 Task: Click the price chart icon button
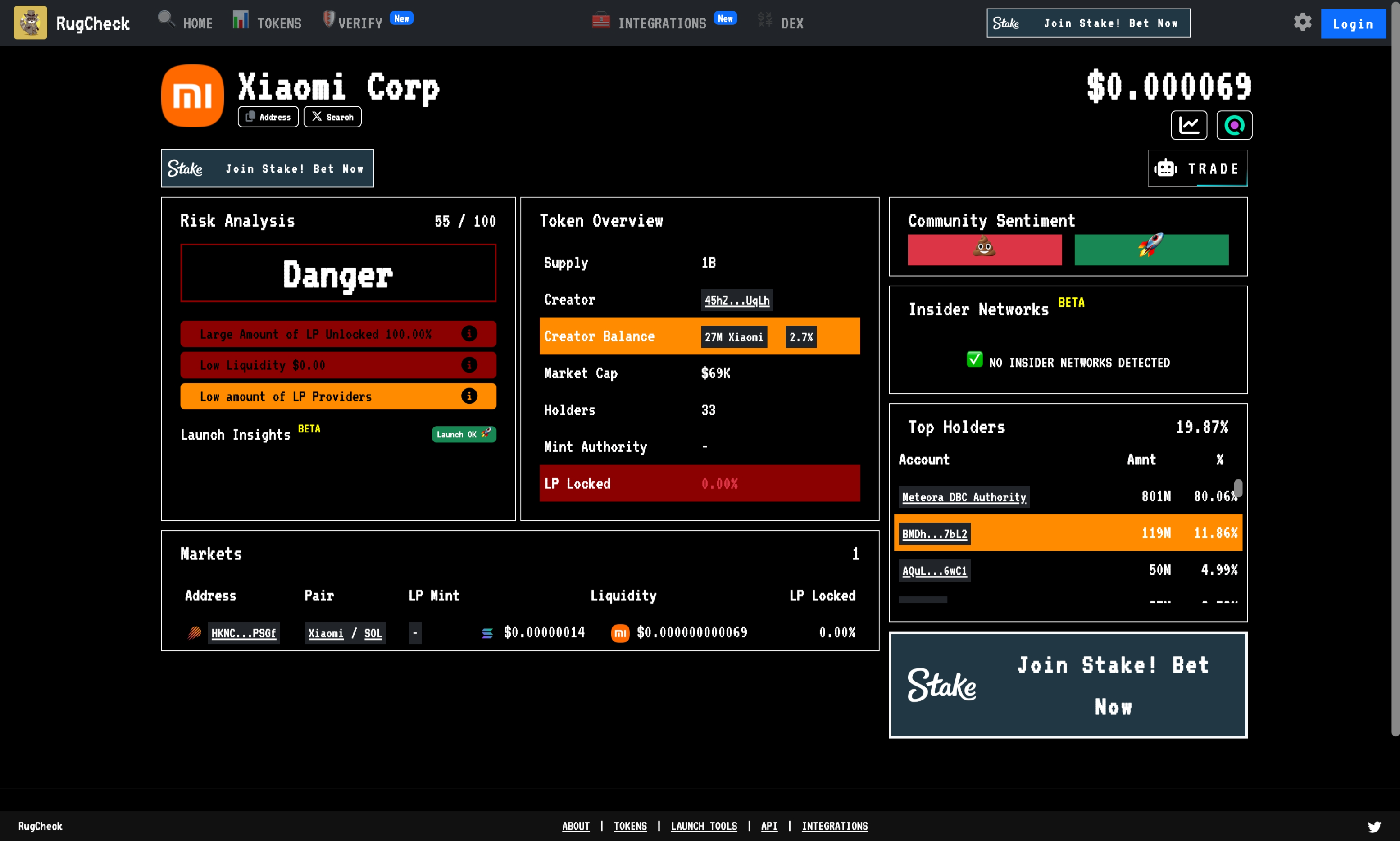pyautogui.click(x=1189, y=125)
